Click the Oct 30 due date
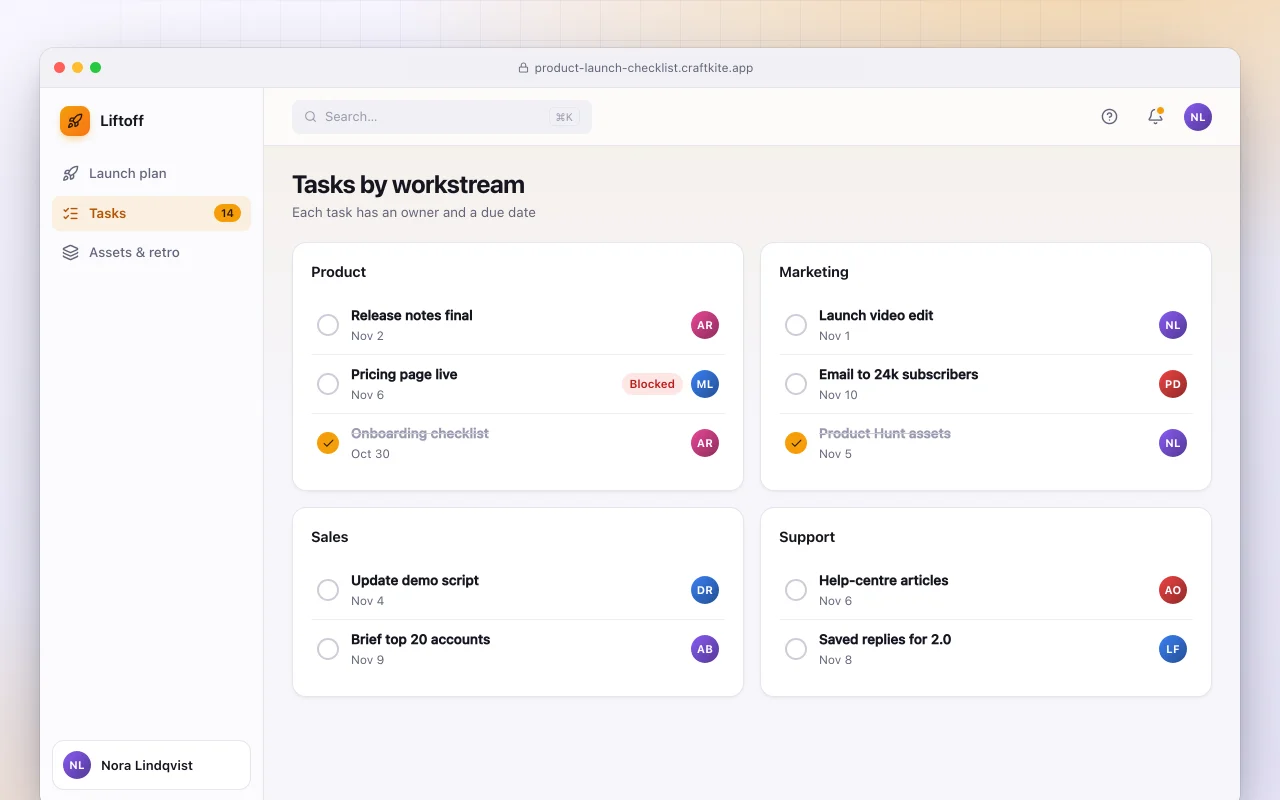Screen dimensions: 1280x800 (370, 454)
